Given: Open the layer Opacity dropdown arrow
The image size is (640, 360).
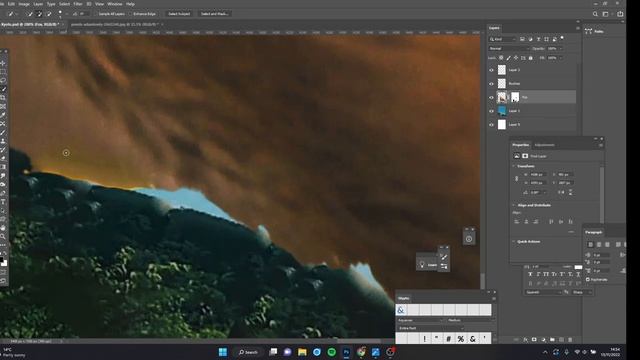Looking at the screenshot, I should (561, 49).
